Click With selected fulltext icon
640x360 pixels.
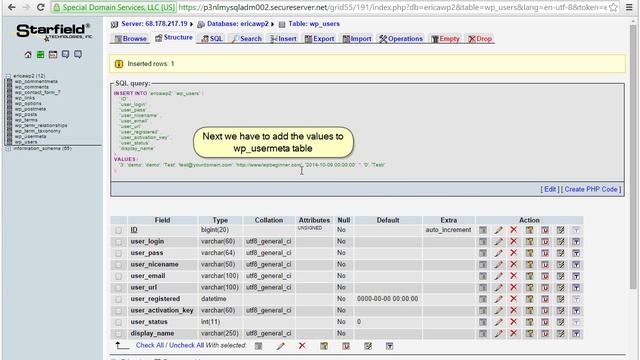click(389, 346)
